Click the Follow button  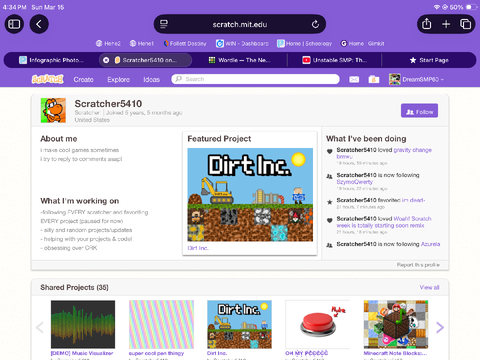[419, 111]
